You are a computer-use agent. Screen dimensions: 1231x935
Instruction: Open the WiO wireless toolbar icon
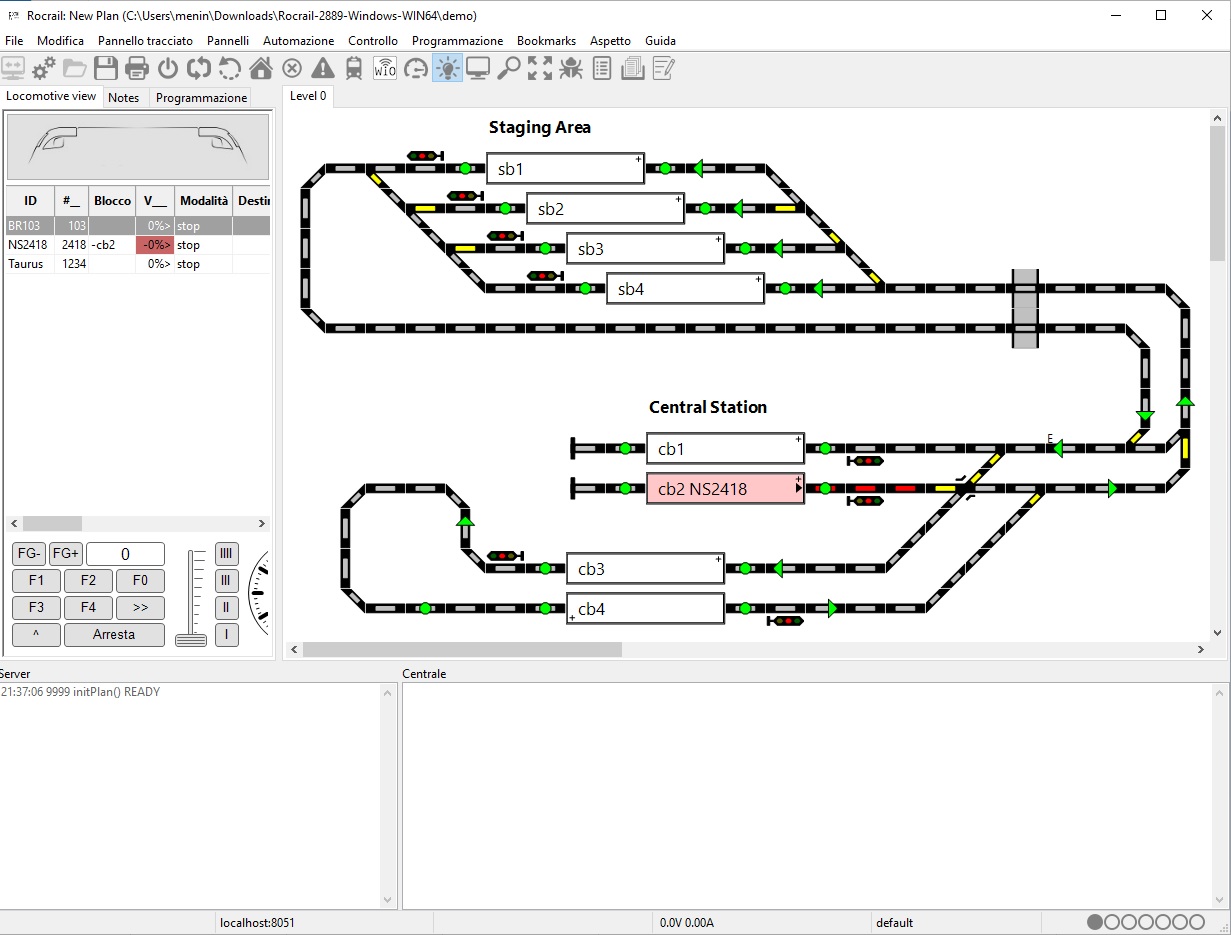(x=385, y=68)
